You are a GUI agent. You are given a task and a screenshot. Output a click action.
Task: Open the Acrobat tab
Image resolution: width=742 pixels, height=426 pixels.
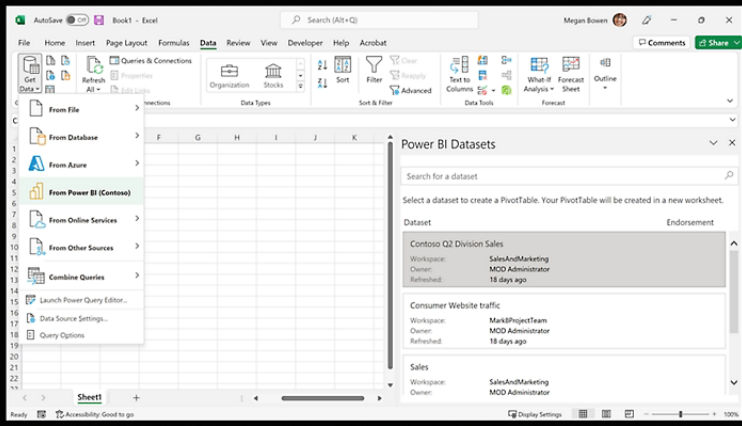[373, 43]
